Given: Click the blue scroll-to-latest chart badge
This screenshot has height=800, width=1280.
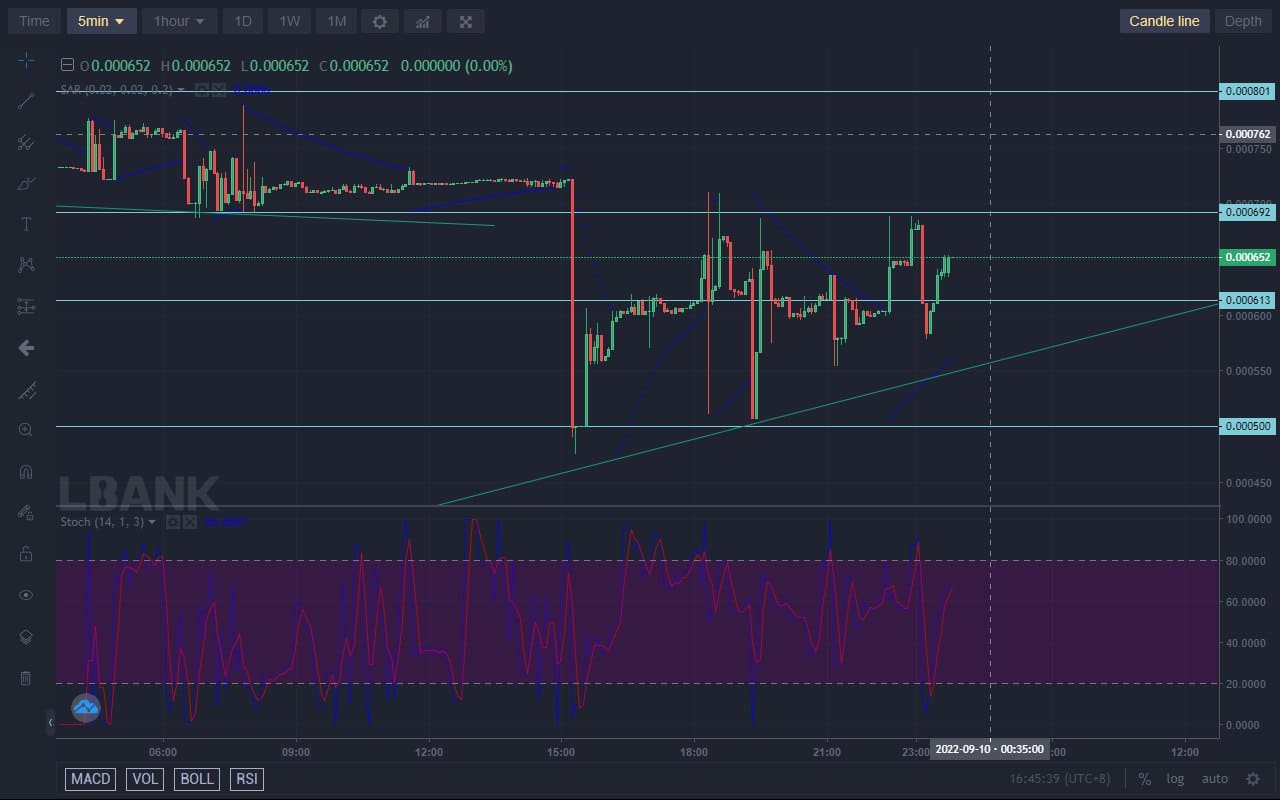Looking at the screenshot, I should tap(86, 708).
